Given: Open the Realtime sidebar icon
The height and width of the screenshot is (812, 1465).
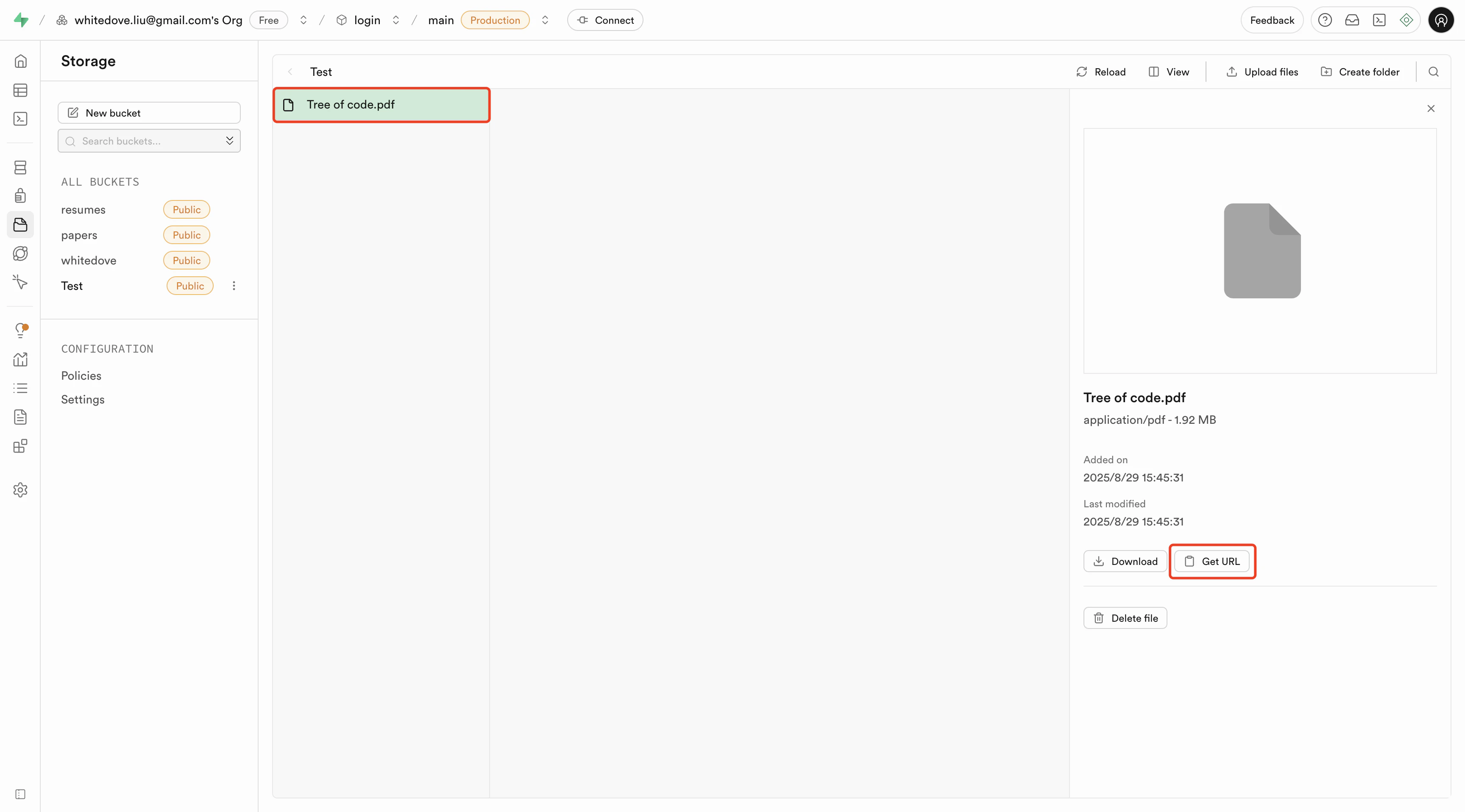Looking at the screenshot, I should pyautogui.click(x=20, y=282).
